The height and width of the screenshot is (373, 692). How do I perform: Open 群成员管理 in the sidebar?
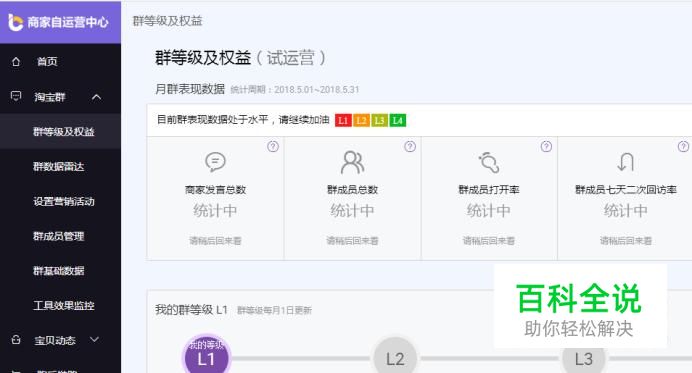pyautogui.click(x=60, y=236)
